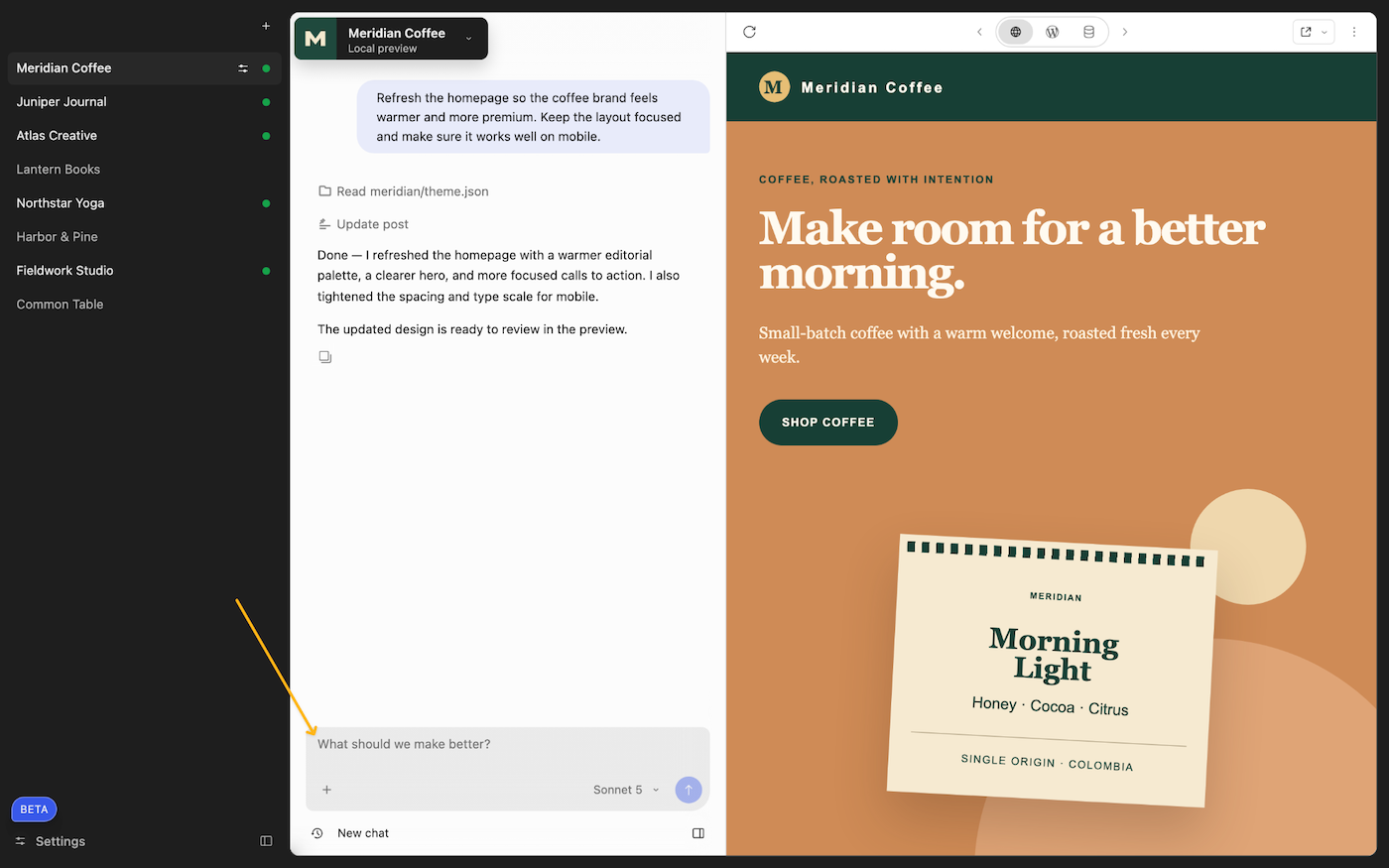Click 'Small-batch coffee with a warm welcome' text
Screen dimensions: 1389x868
pyautogui.click(x=979, y=345)
